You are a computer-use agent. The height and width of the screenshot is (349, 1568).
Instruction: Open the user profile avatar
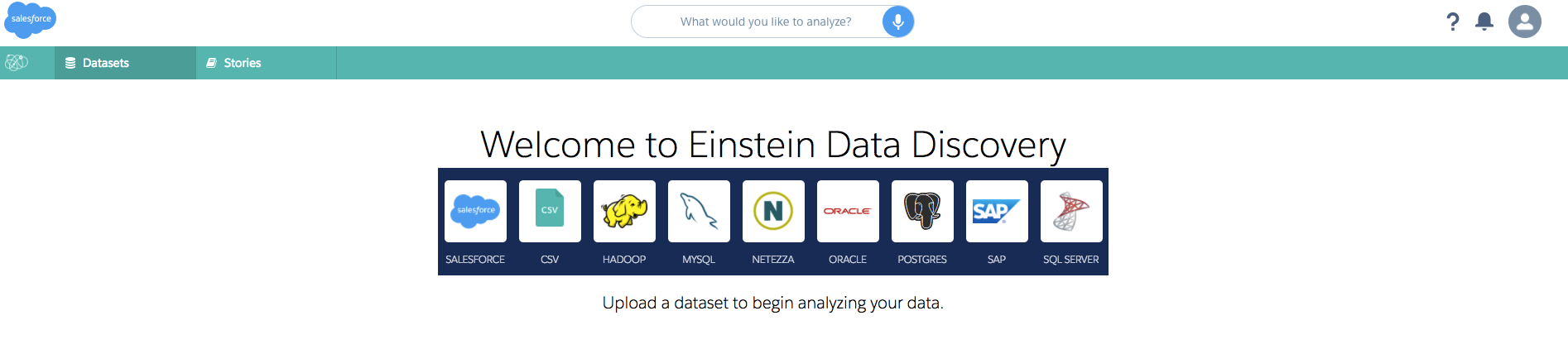[1525, 22]
